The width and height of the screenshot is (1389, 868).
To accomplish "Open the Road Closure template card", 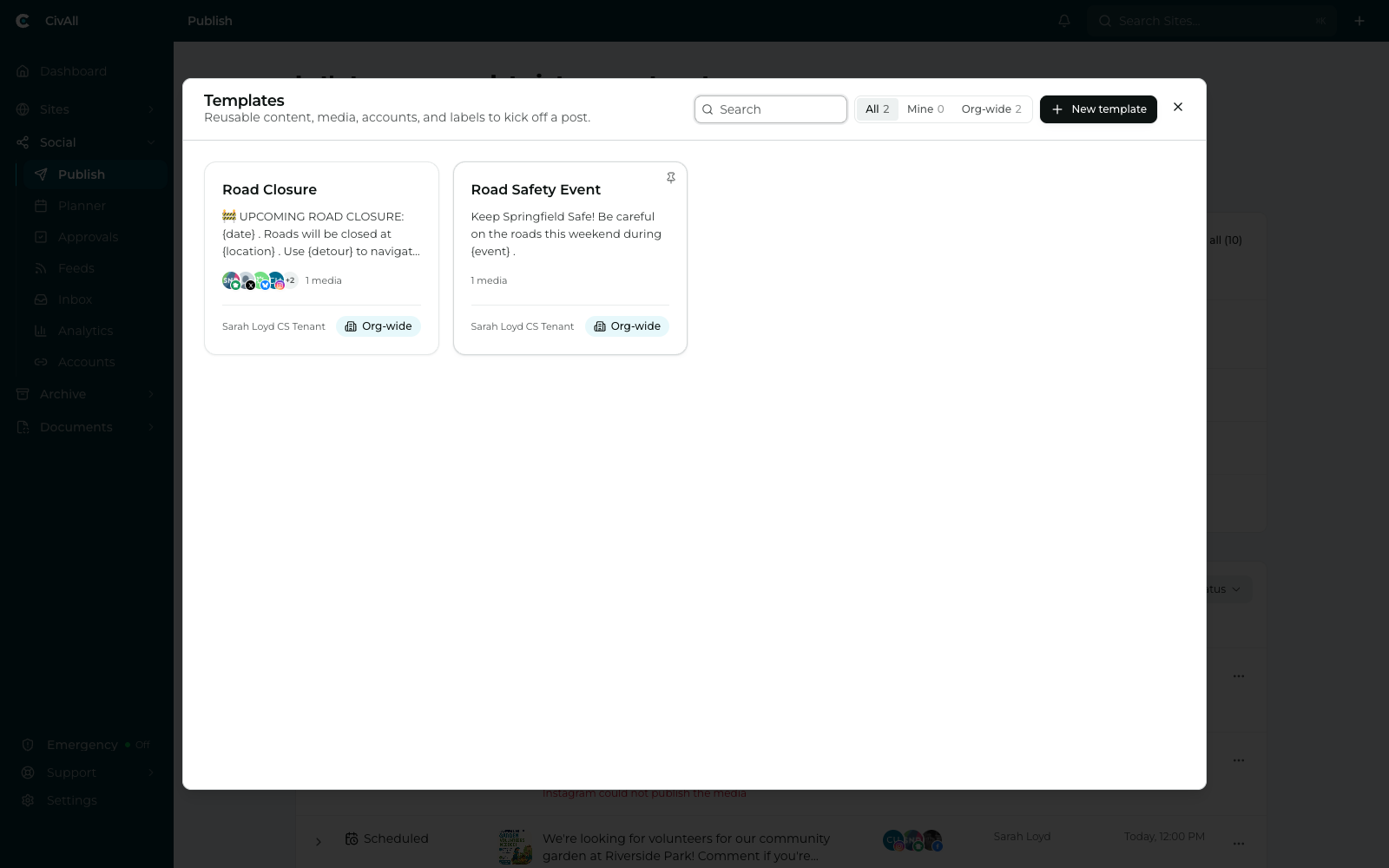I will click(321, 258).
